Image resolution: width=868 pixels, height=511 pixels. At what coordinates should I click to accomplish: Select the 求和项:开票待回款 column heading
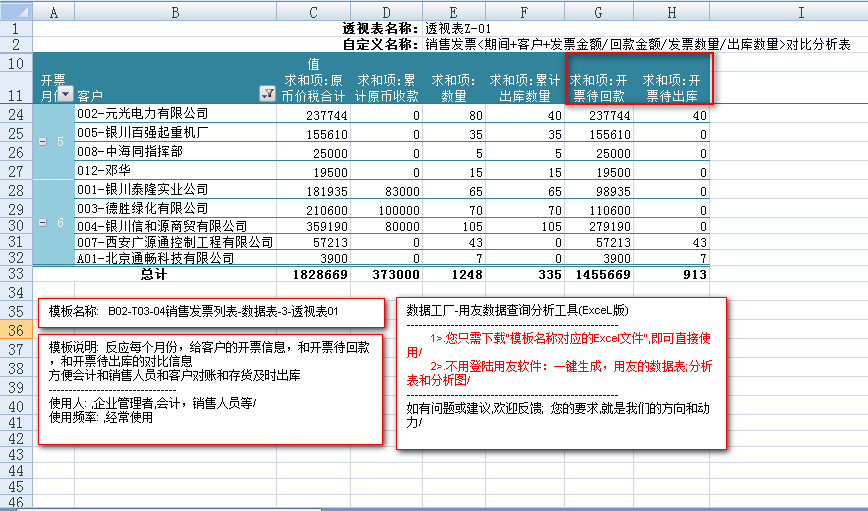599,88
